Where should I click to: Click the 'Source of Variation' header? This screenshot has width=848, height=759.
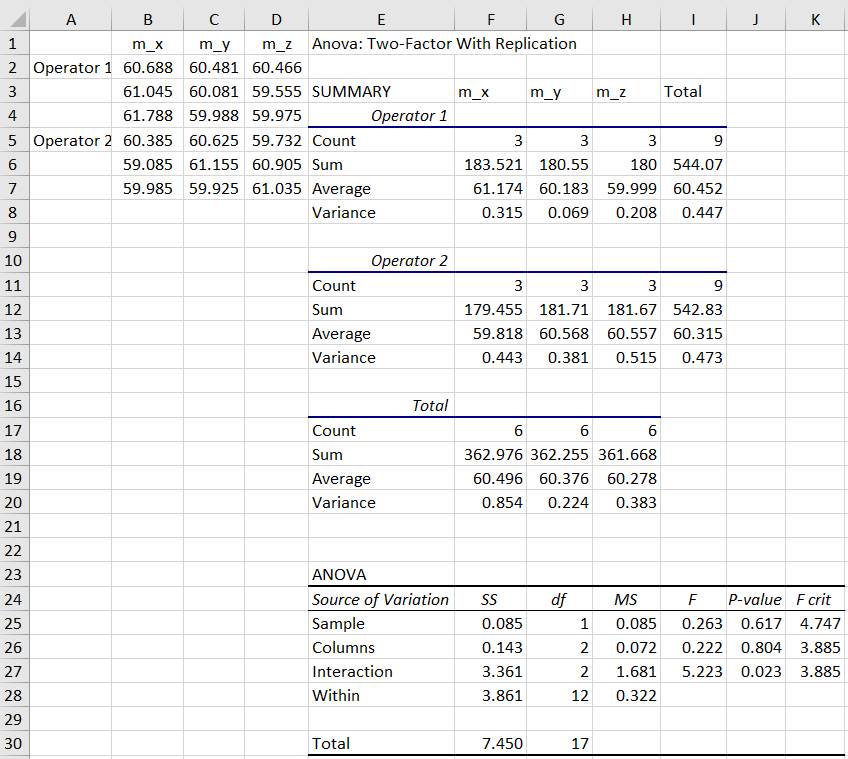pyautogui.click(x=380, y=599)
